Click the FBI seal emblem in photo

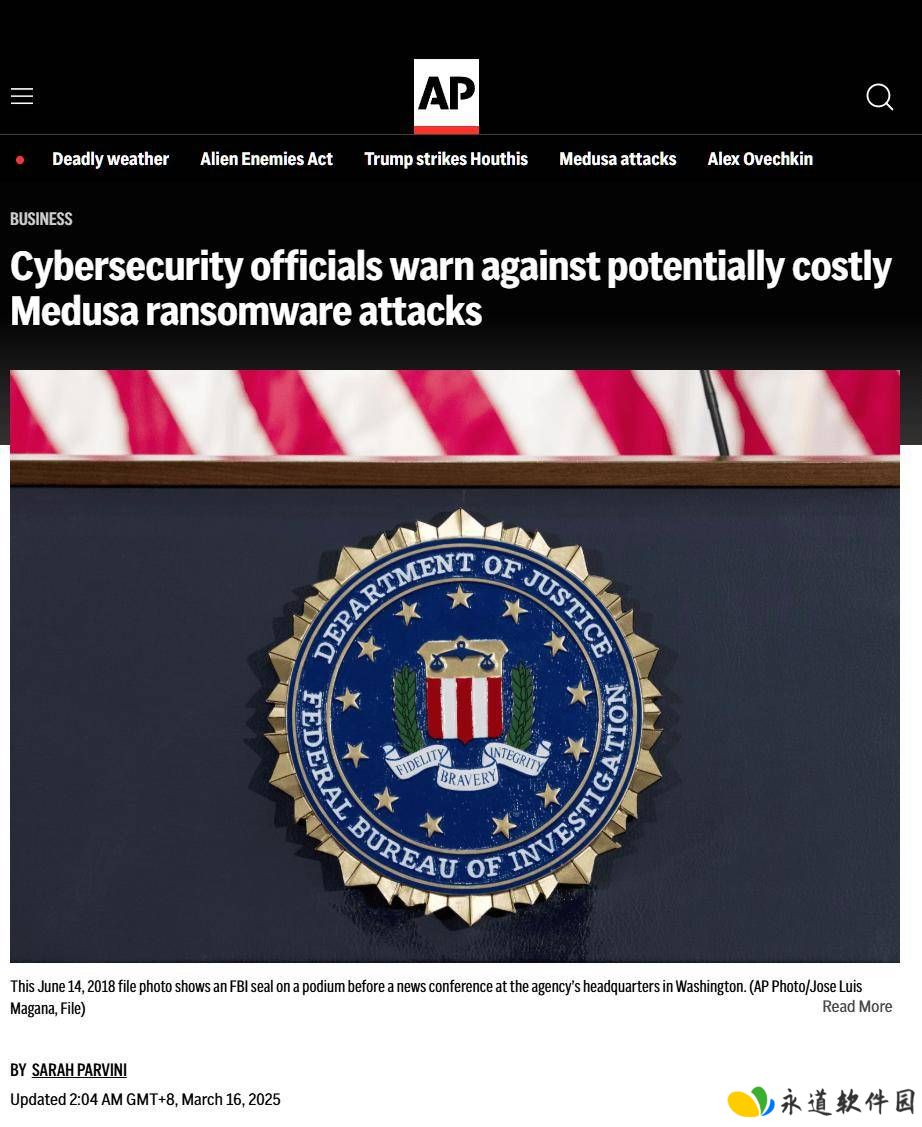pyautogui.click(x=464, y=715)
